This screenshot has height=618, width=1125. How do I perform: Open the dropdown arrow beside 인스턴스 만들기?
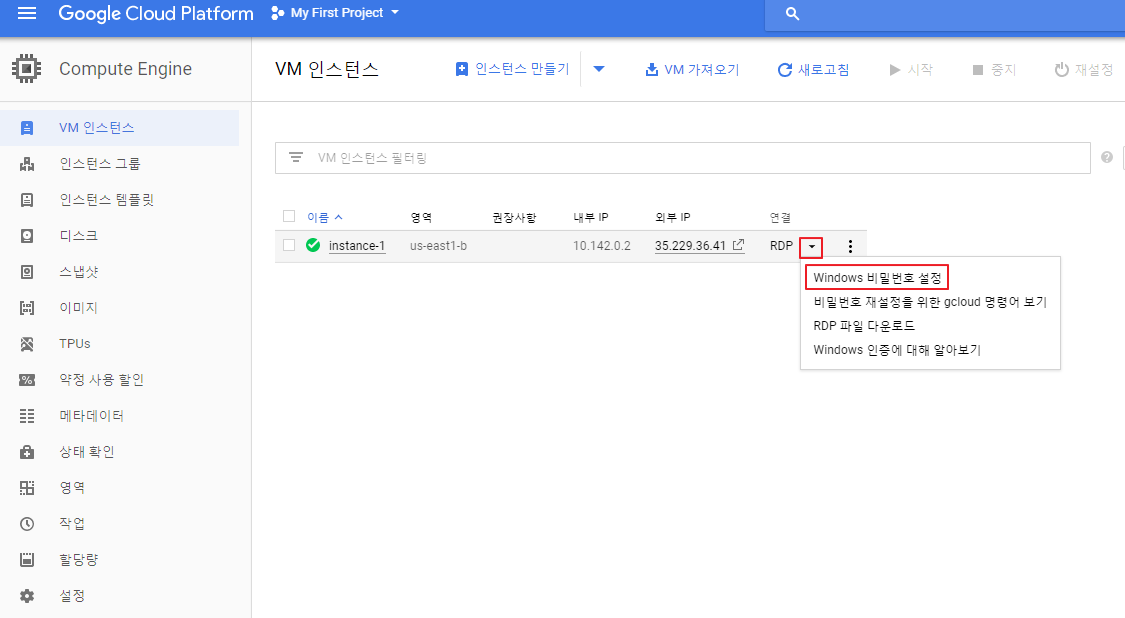click(x=599, y=69)
